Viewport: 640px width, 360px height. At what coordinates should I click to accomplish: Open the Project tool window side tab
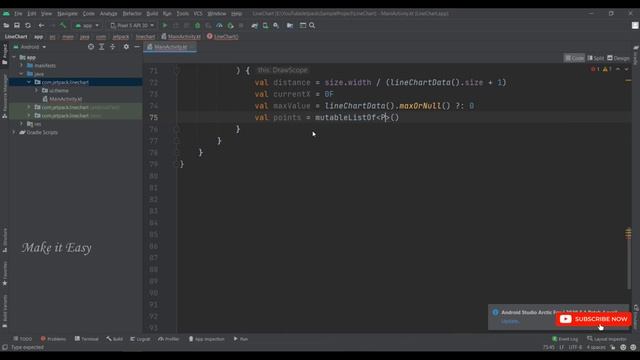click(x=4, y=54)
